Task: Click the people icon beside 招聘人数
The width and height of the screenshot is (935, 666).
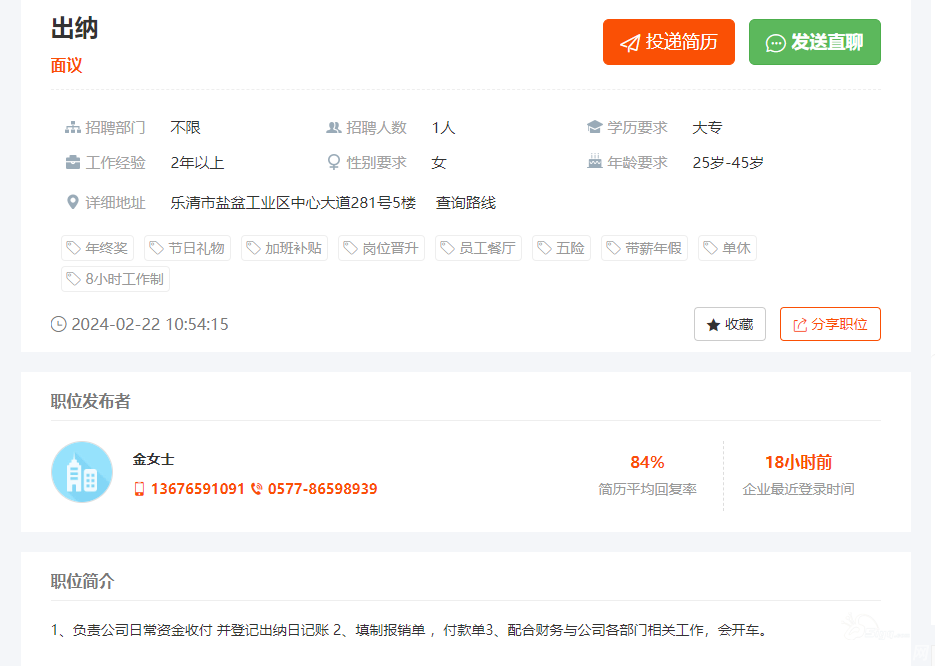Action: coord(334,128)
